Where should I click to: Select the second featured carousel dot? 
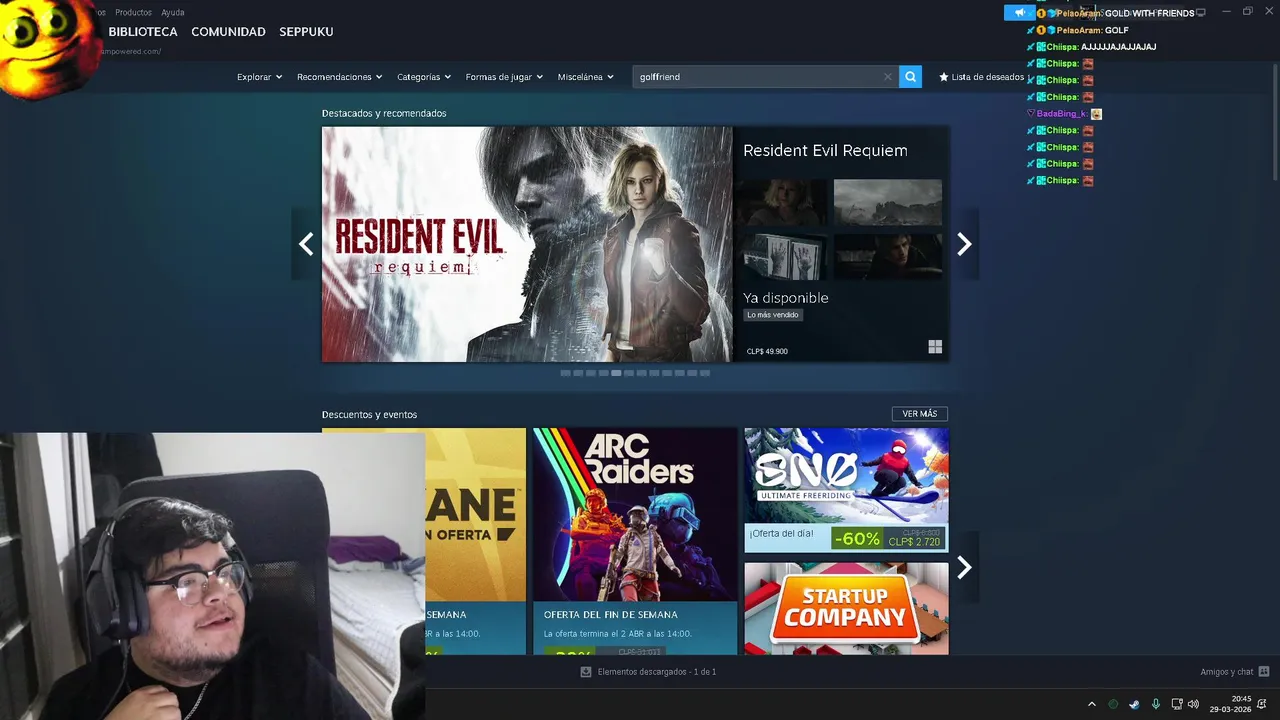(x=578, y=373)
